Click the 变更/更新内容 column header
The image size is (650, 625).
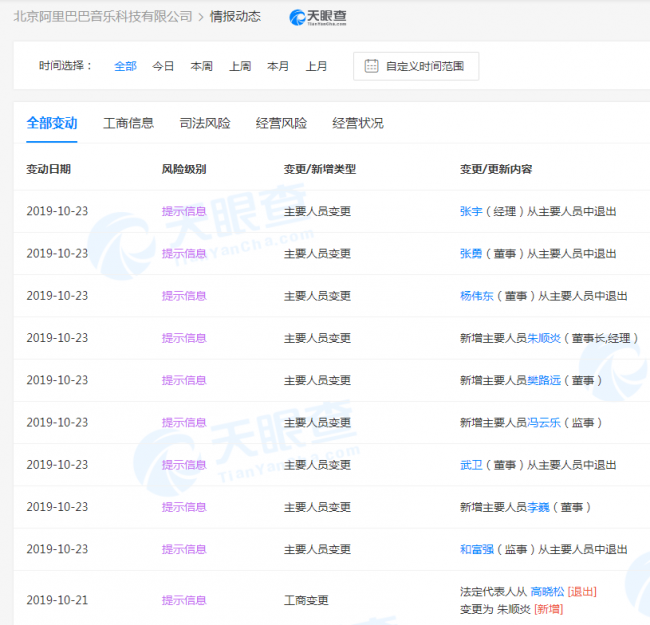[x=496, y=169]
